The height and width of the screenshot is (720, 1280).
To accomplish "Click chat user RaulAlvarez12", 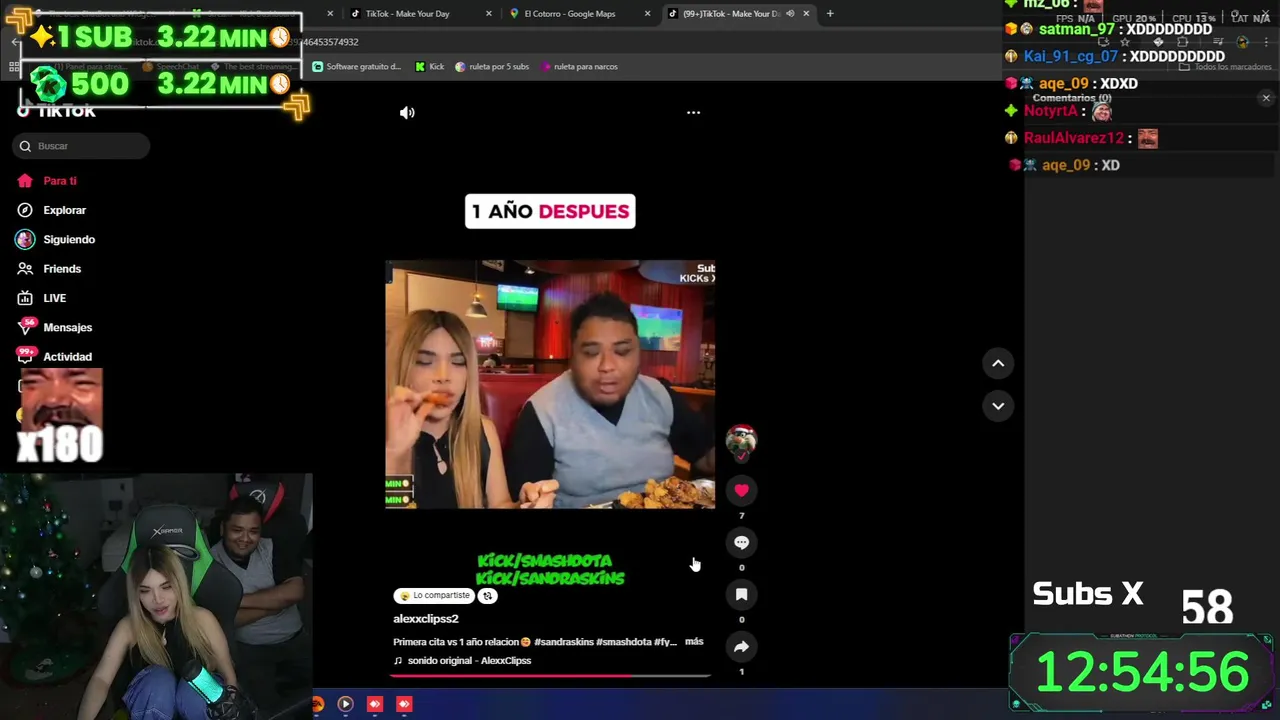I will (x=1074, y=138).
